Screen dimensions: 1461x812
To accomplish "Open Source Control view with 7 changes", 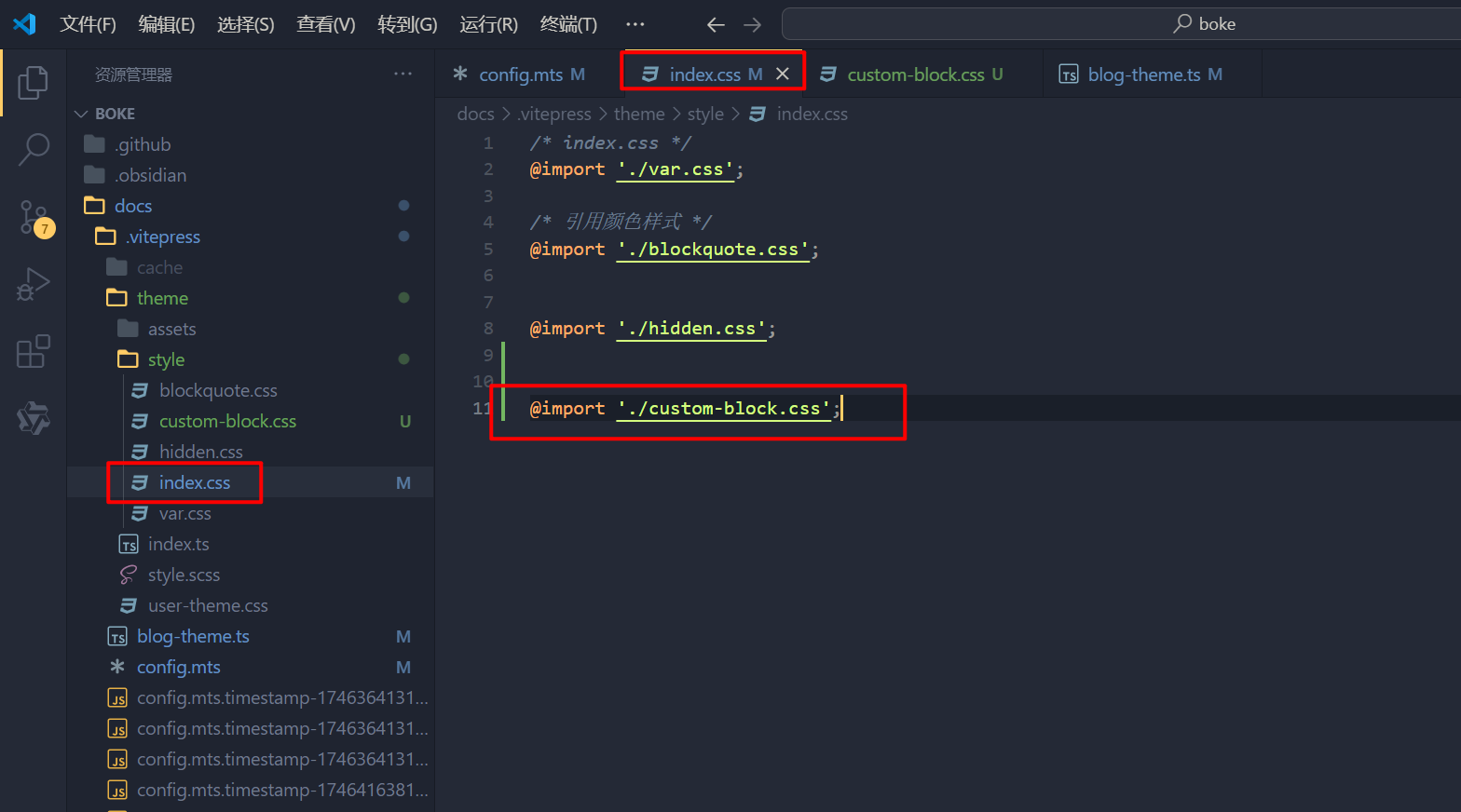I will [34, 217].
